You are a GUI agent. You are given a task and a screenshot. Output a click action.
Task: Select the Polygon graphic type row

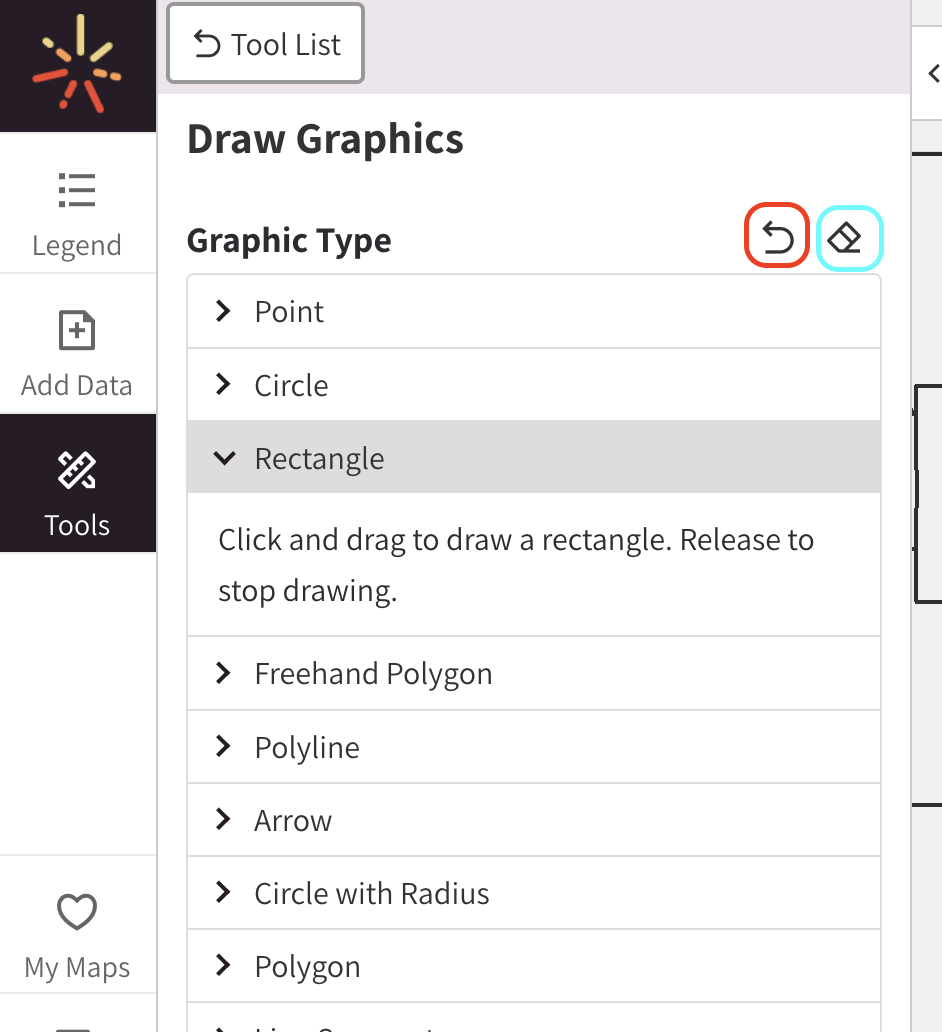(306, 966)
